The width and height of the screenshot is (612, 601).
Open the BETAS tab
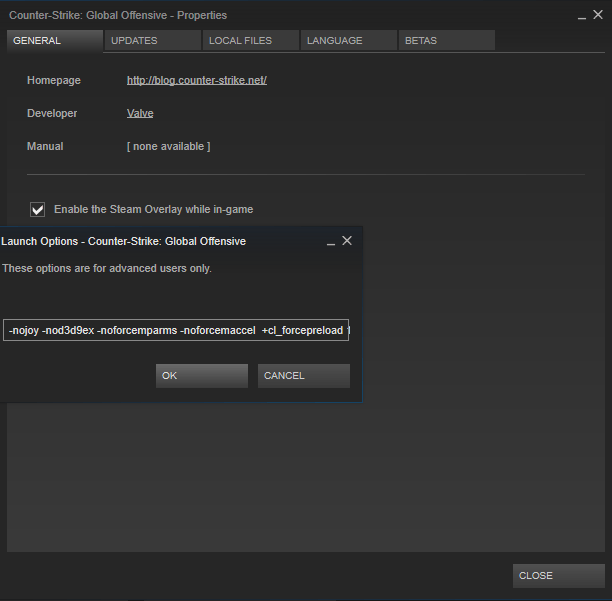447,41
